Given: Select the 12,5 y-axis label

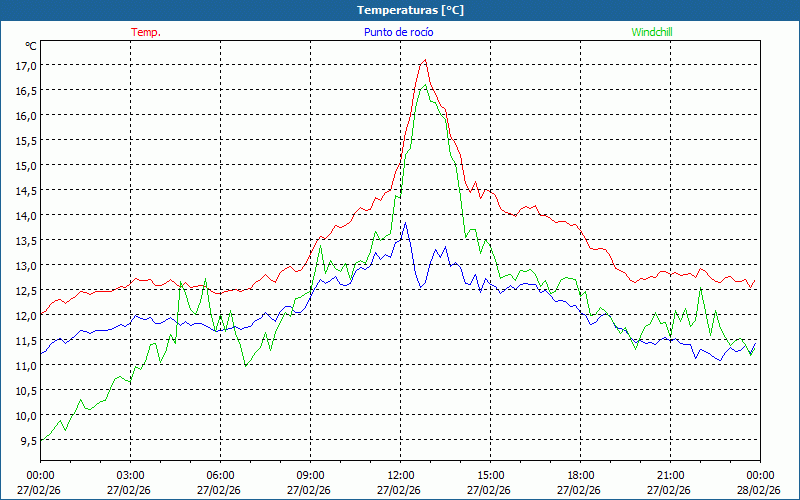Looking at the screenshot, I should coord(25,290).
